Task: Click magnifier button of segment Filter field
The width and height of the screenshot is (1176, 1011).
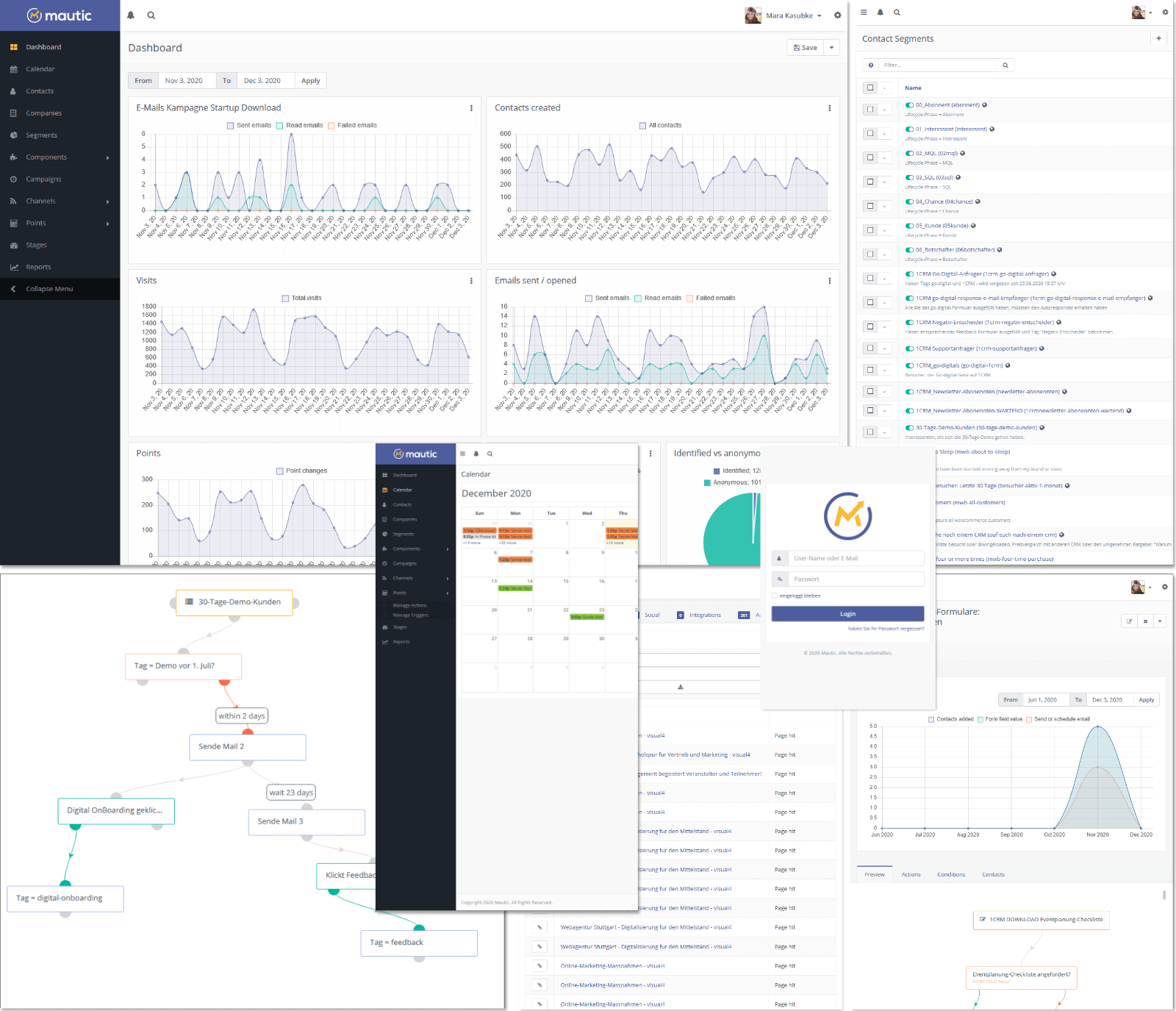Action: pos(1005,65)
